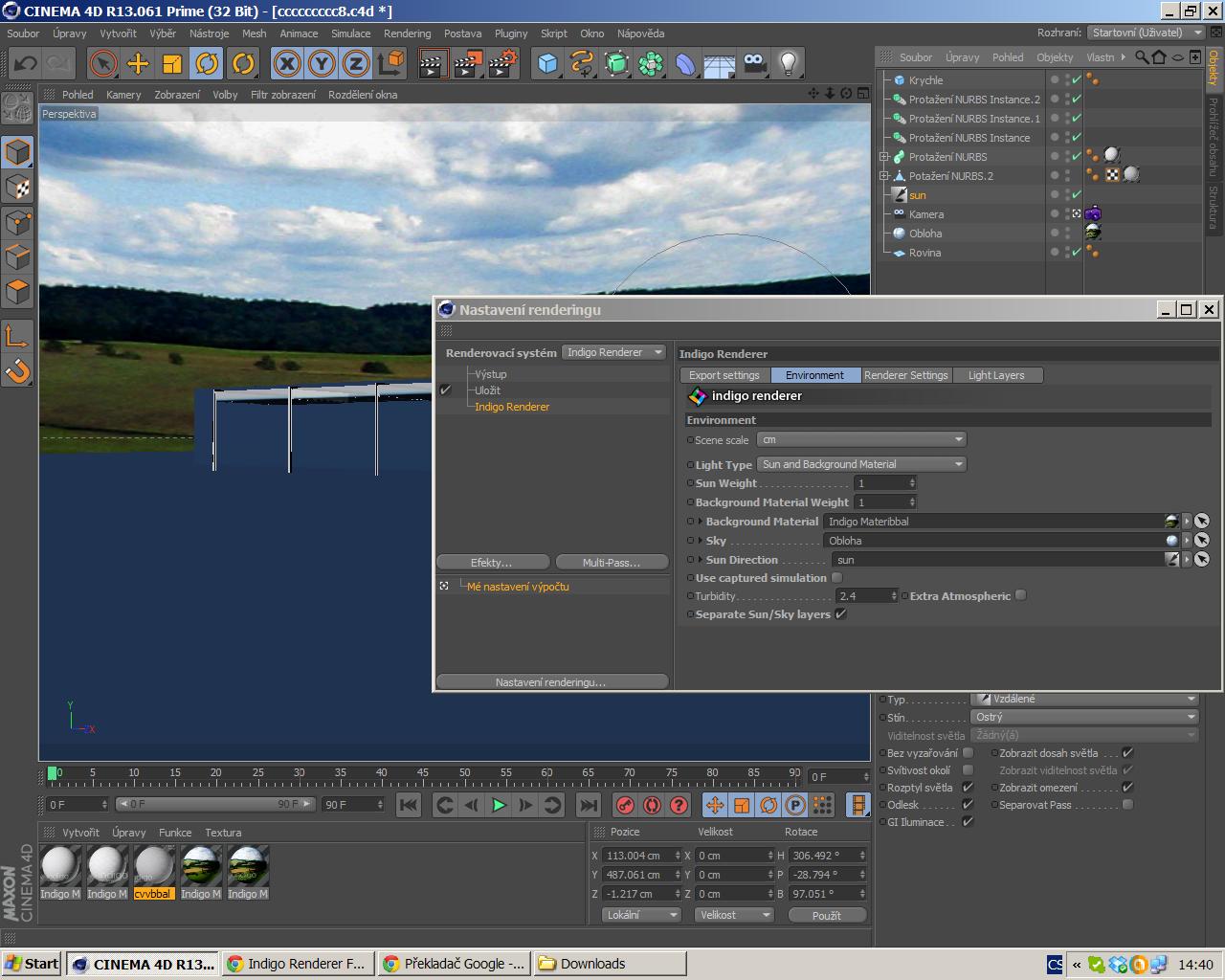The width and height of the screenshot is (1225, 980).
Task: Switch to Export settings tab
Action: (x=724, y=375)
